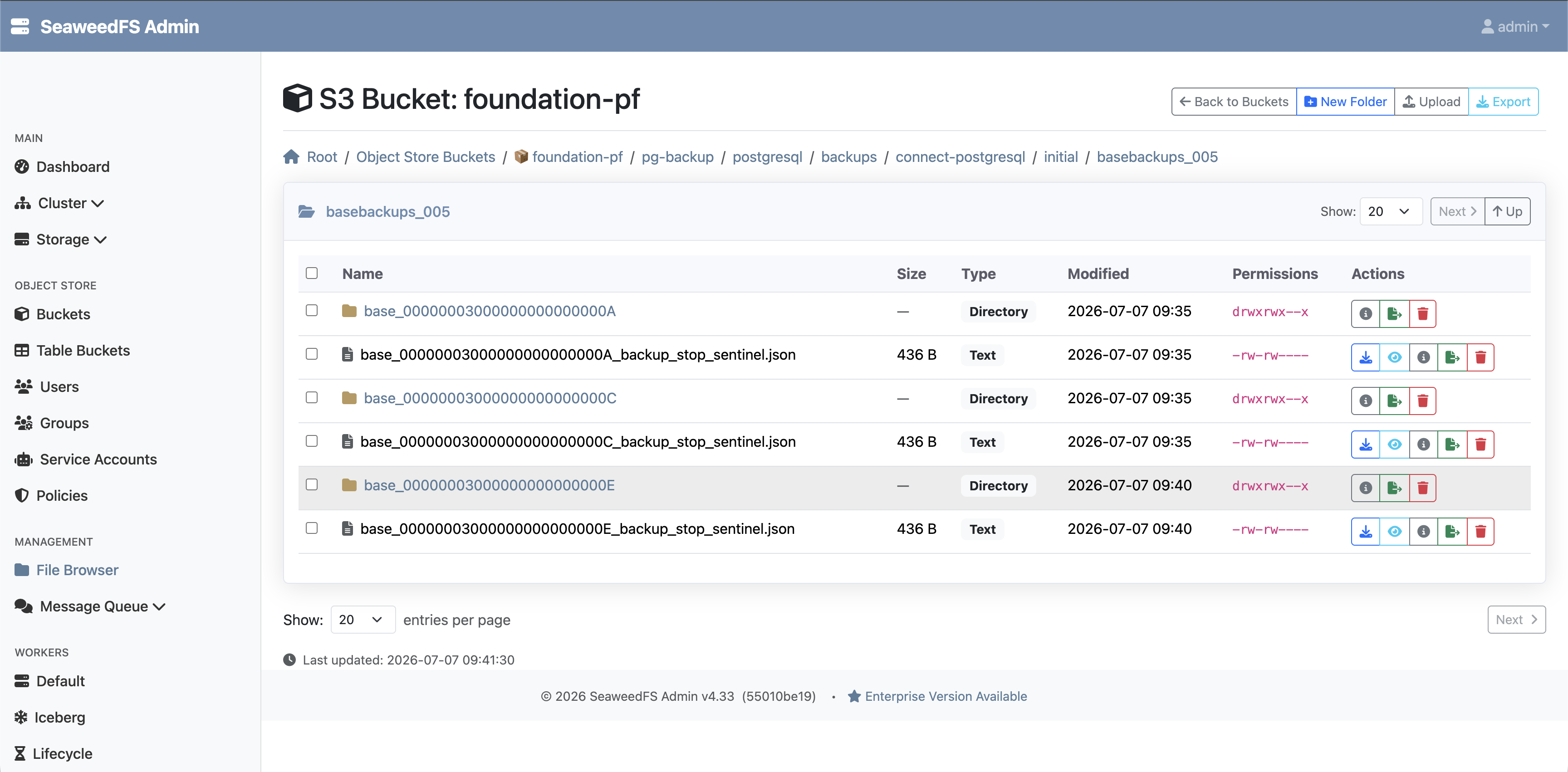
Task: Move the base_...00C directory
Action: pyautogui.click(x=1394, y=401)
